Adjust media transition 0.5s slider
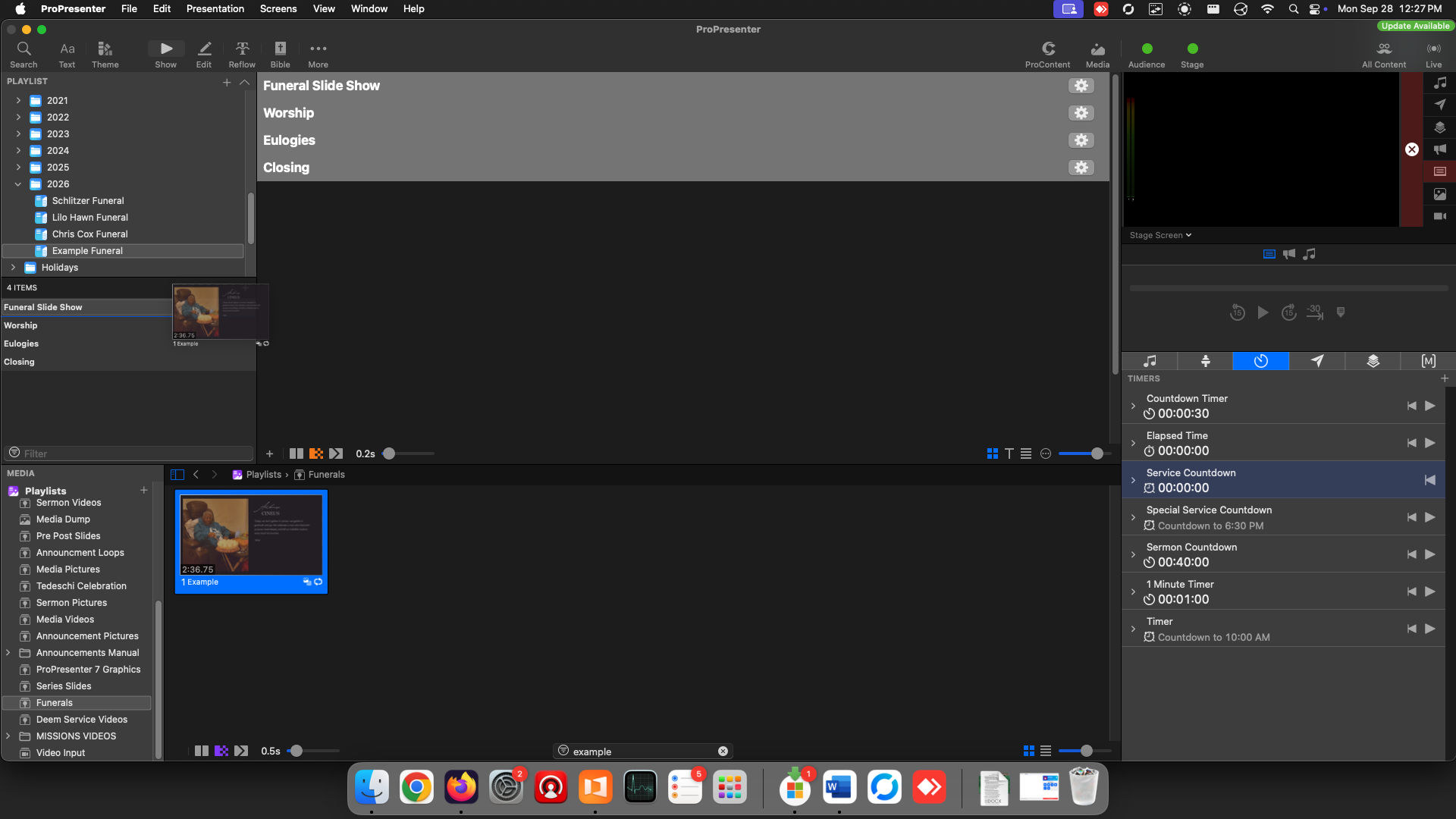 297,751
